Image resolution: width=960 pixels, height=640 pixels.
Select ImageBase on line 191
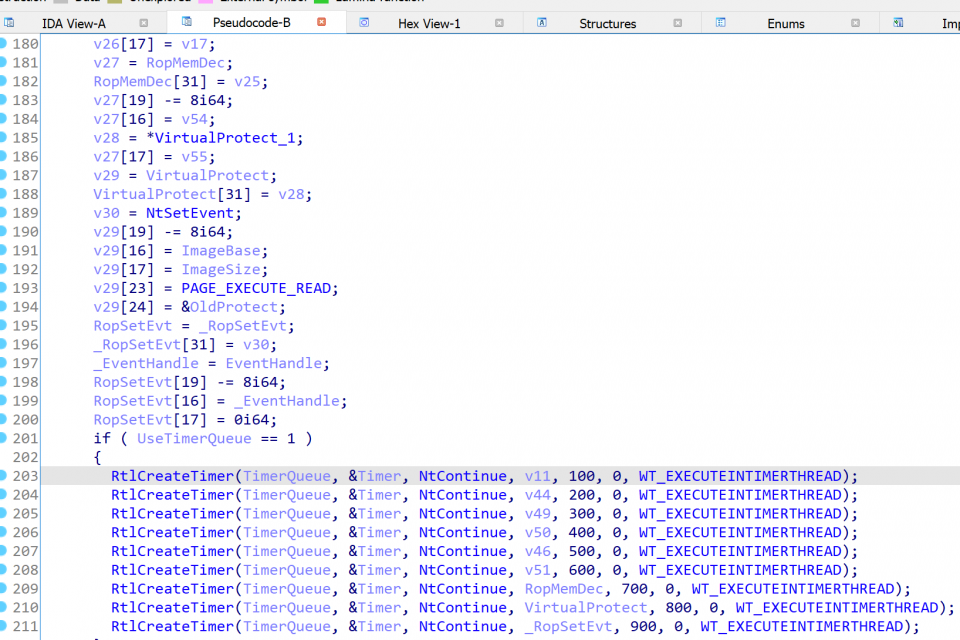point(220,251)
